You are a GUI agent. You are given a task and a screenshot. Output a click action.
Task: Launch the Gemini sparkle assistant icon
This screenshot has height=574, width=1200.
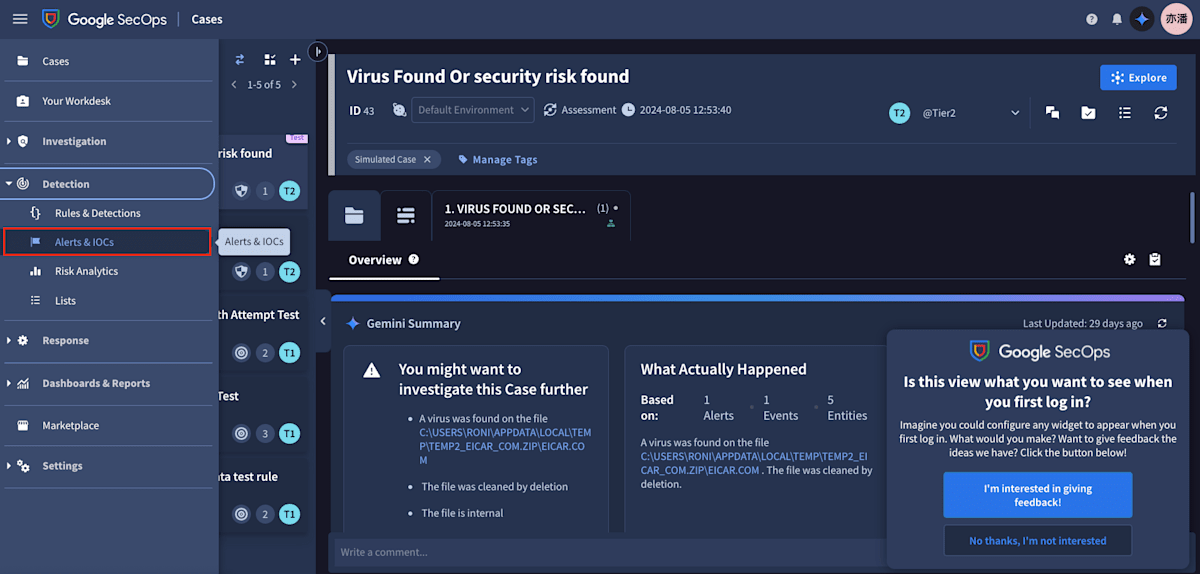pos(1142,19)
